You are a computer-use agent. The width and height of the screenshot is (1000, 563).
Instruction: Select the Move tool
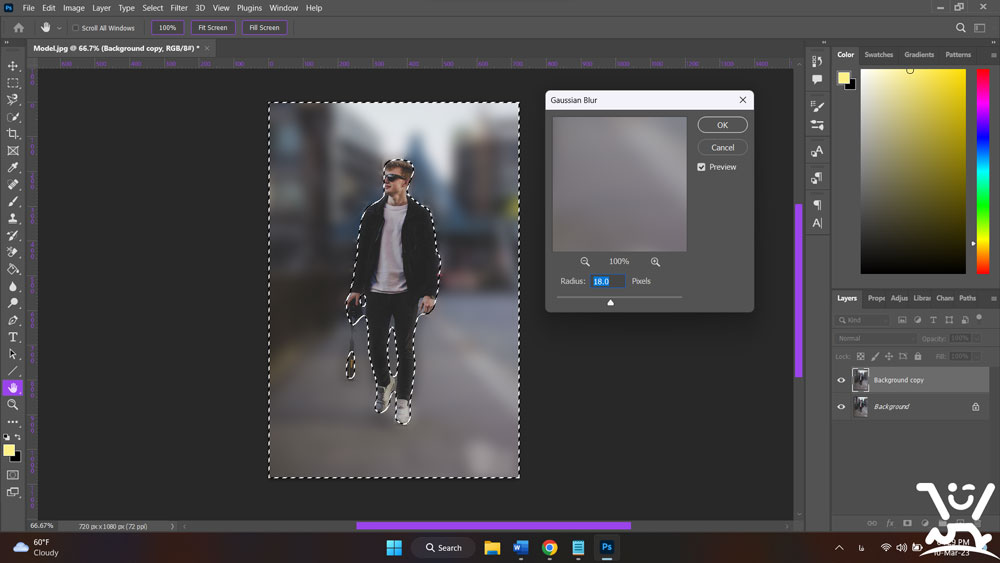(x=13, y=66)
